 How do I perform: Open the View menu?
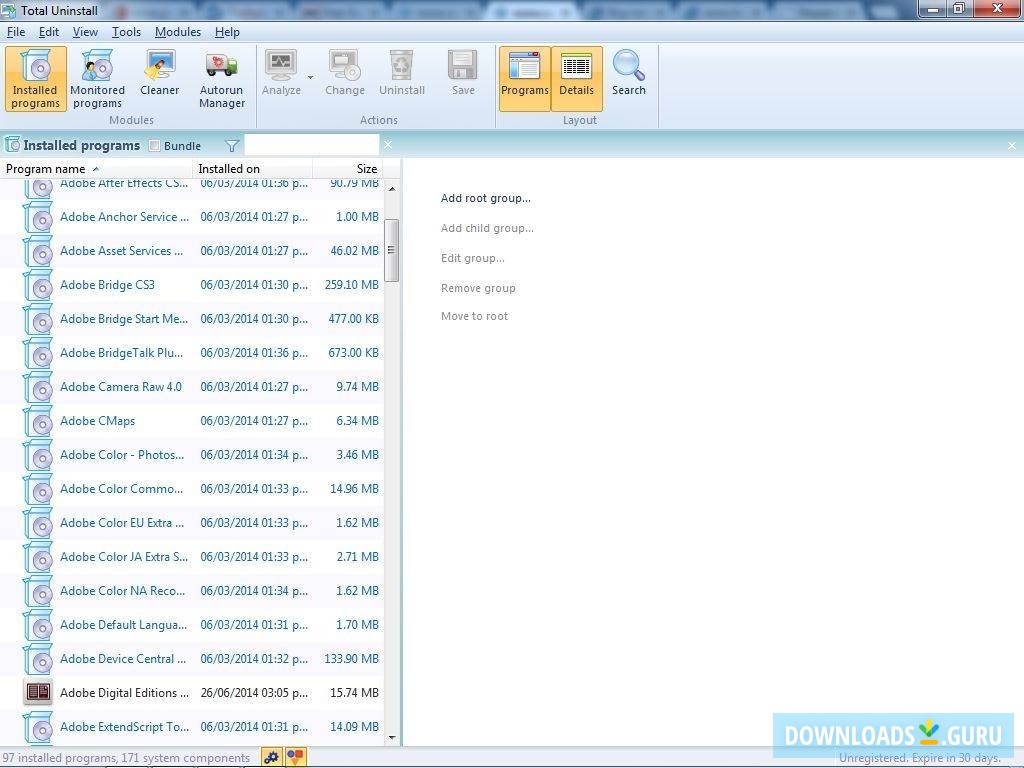point(85,32)
